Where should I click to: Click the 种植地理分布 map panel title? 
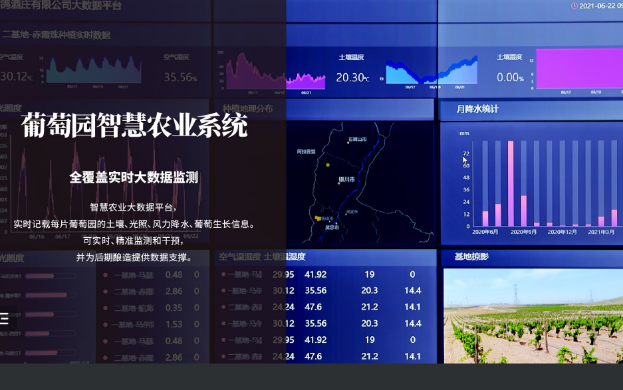coord(248,108)
